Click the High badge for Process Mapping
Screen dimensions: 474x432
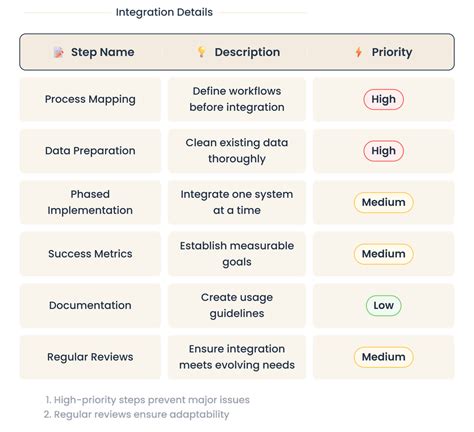383,99
